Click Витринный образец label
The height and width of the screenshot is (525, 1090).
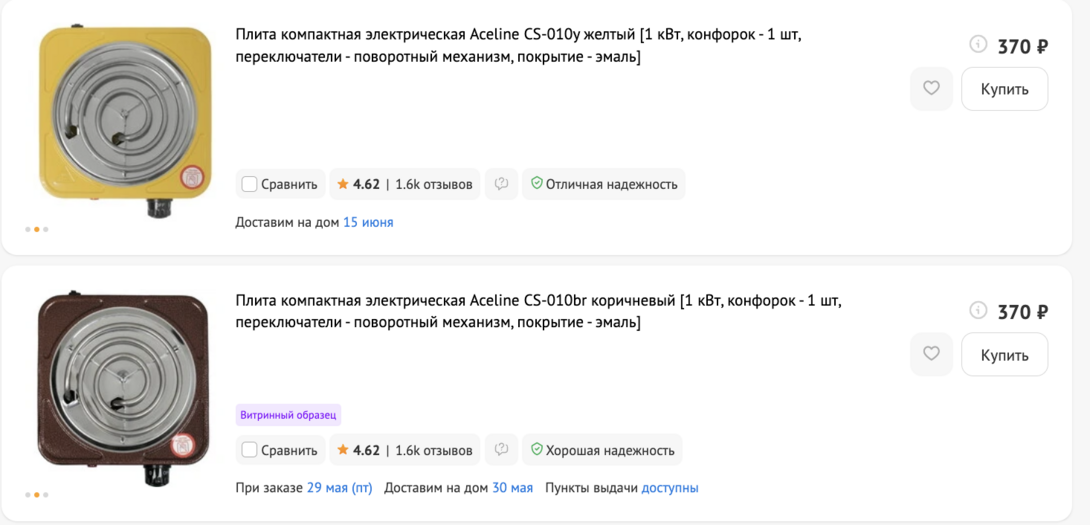click(x=288, y=415)
